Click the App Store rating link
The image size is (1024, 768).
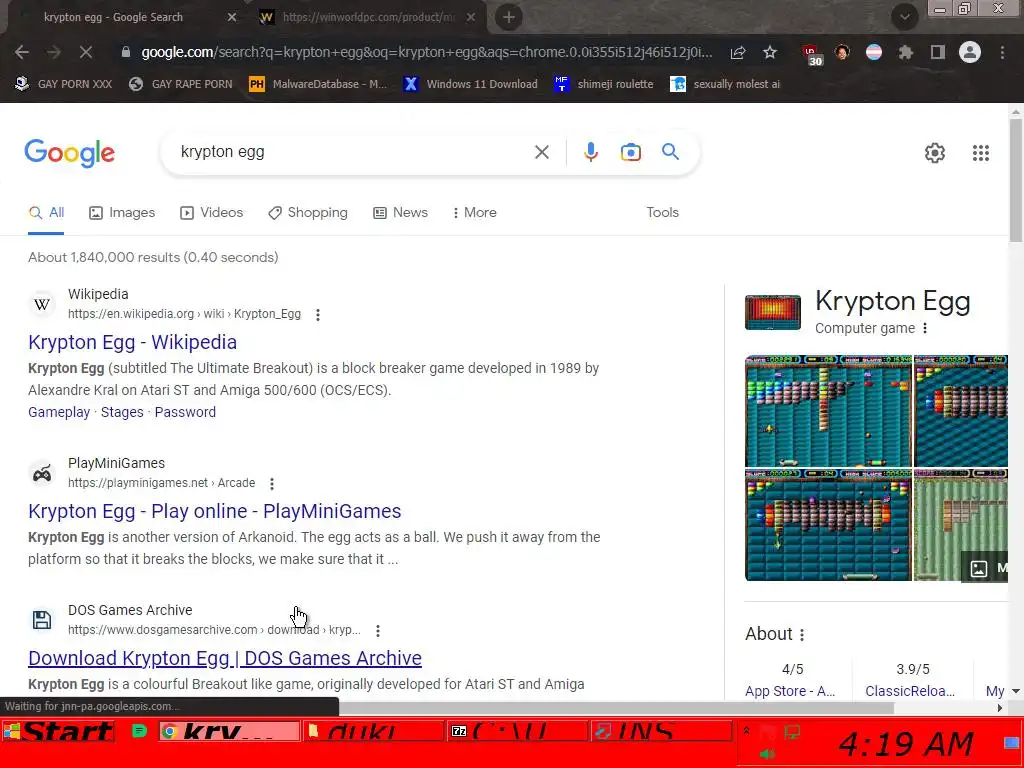coord(790,692)
